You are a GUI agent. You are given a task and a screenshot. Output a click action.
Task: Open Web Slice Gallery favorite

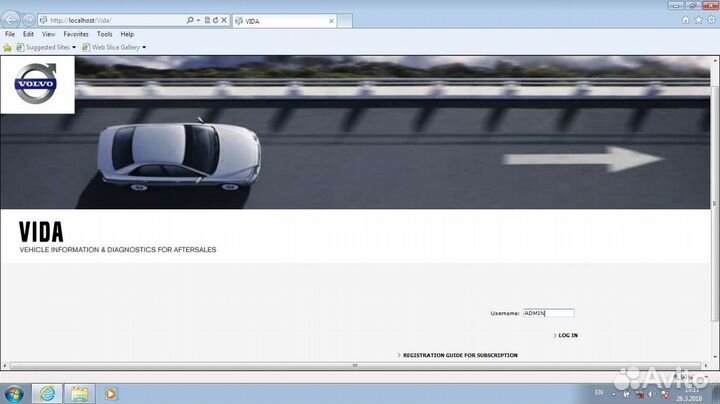point(111,47)
